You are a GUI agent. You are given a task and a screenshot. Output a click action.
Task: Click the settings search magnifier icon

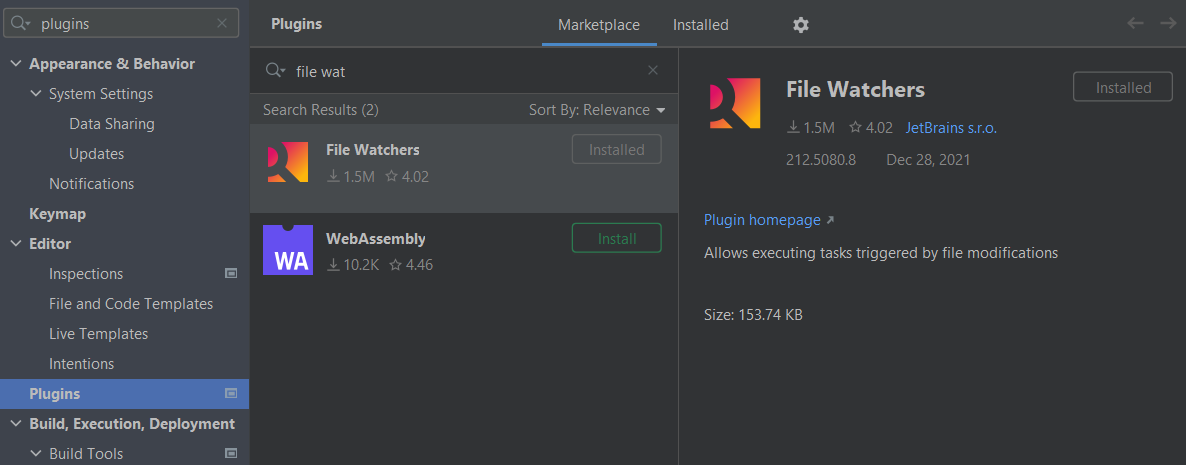coord(21,23)
